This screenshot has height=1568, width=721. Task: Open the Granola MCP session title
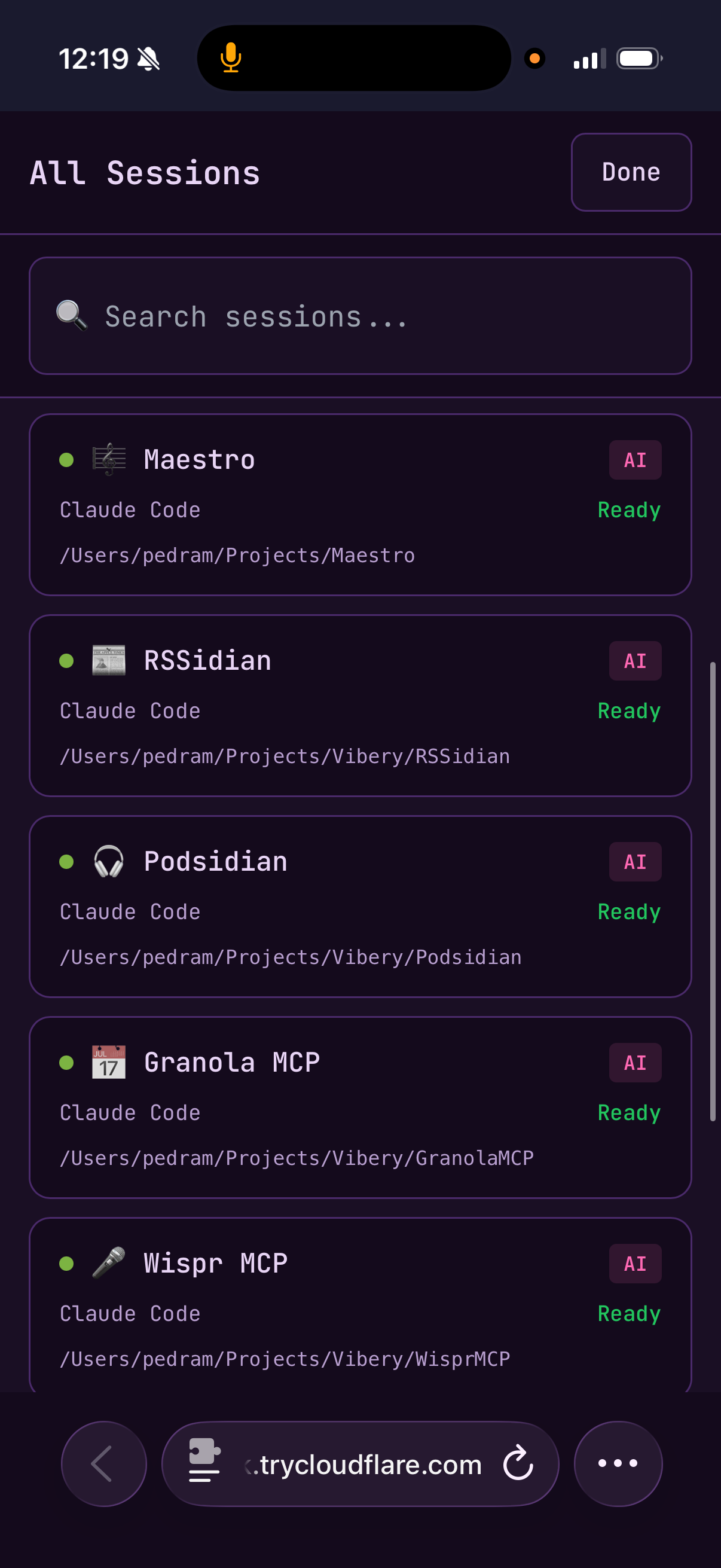point(232,1063)
